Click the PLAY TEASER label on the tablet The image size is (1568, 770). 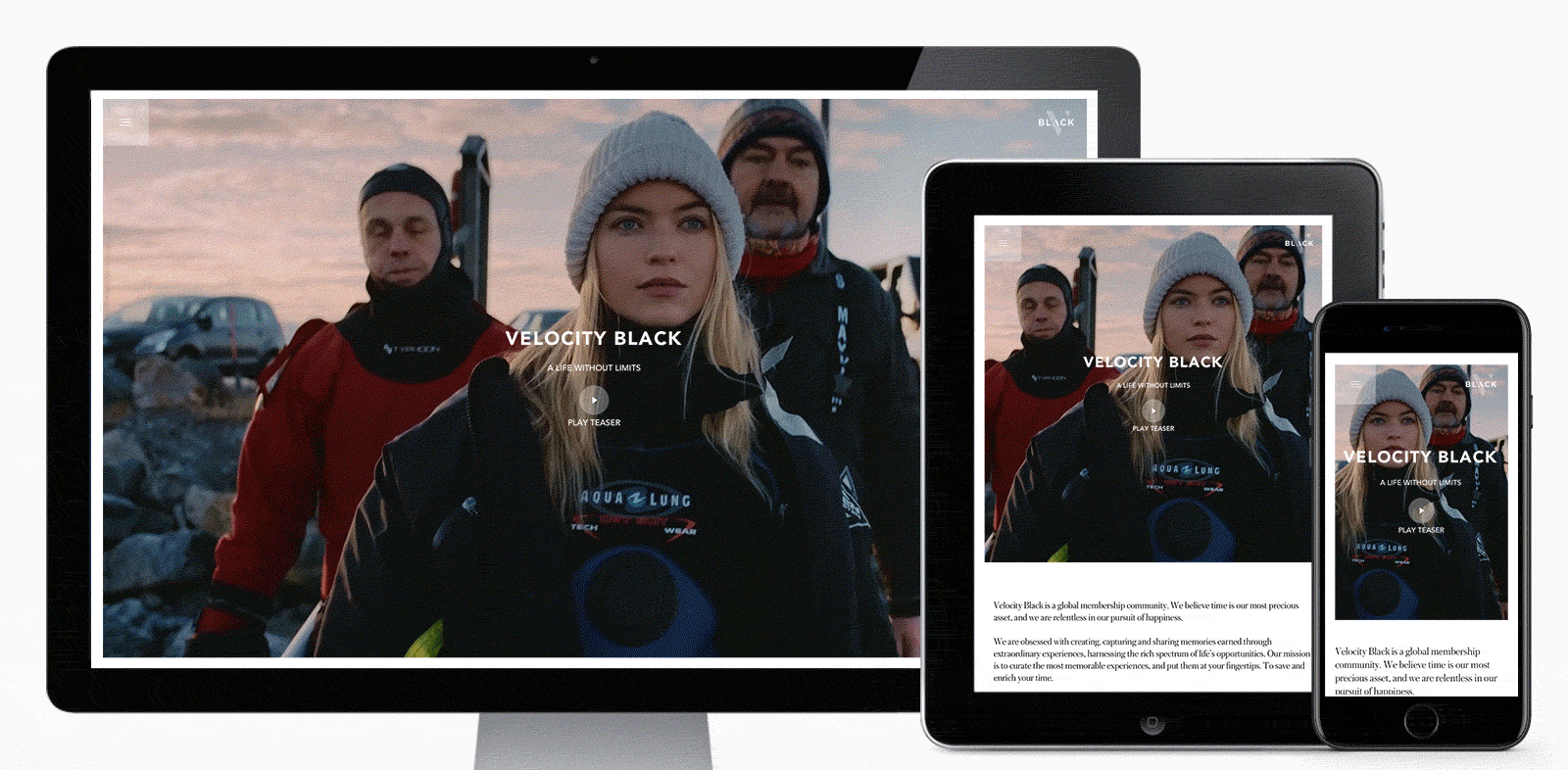[1153, 428]
